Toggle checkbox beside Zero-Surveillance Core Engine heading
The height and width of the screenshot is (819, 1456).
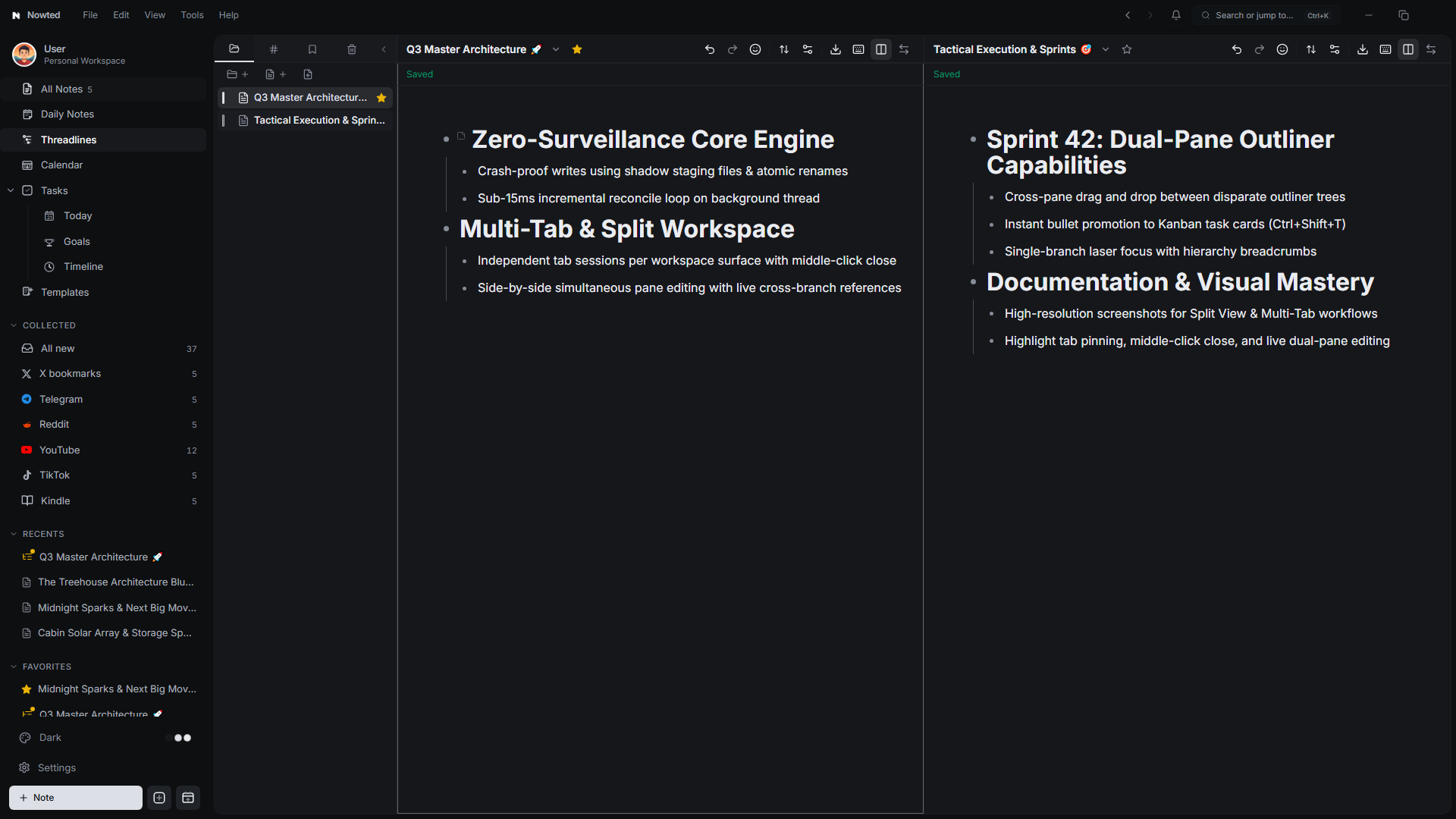[461, 136]
